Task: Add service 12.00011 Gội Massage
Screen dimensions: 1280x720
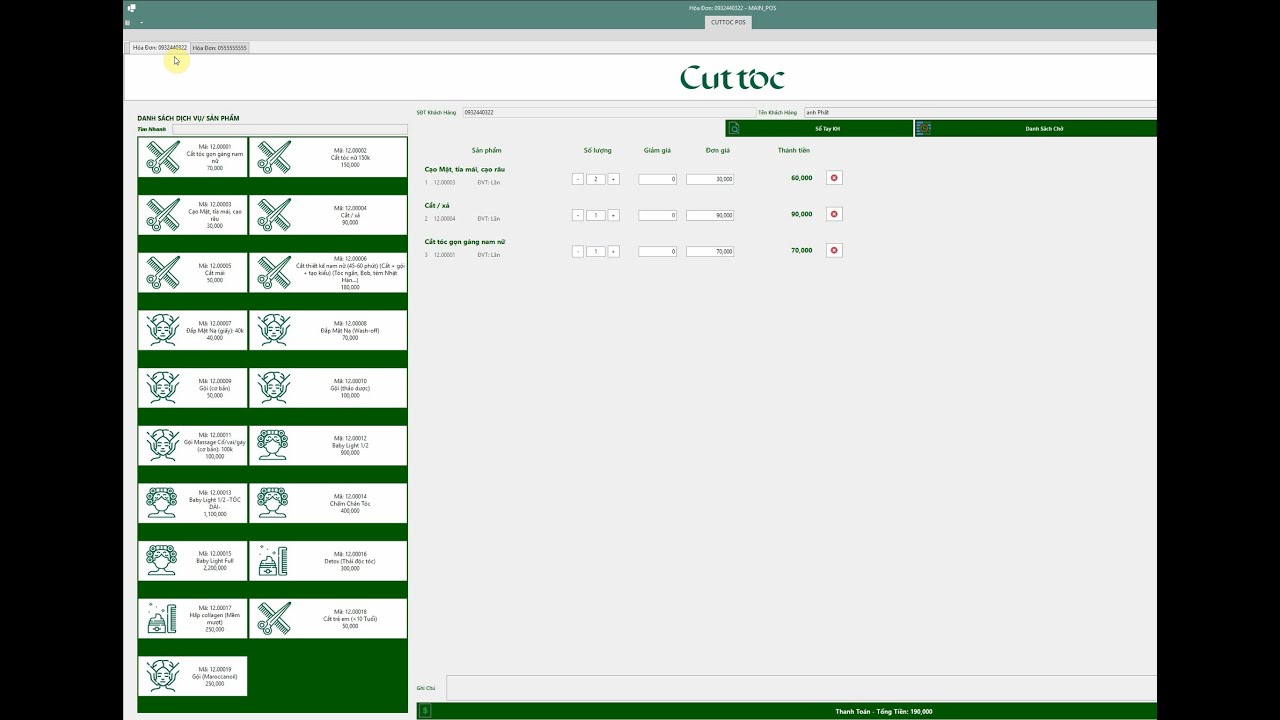Action: click(x=192, y=446)
